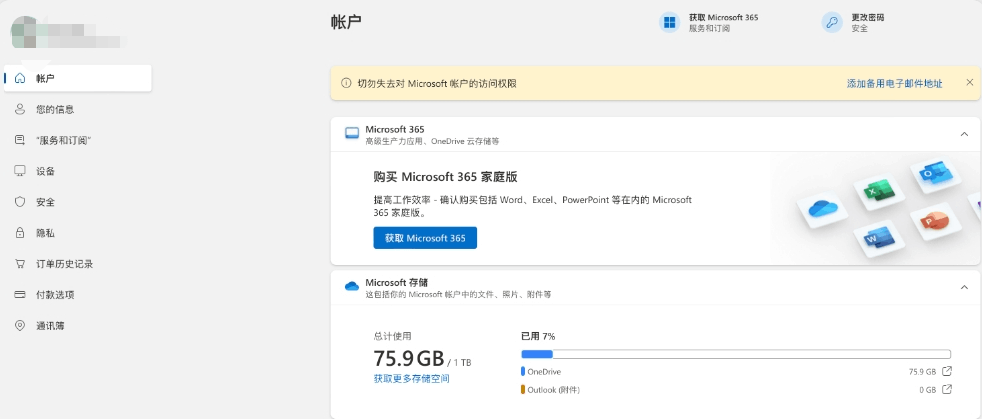The image size is (982, 419).
Task: Click the cart icon beside 订单历史记录
Action: tap(20, 264)
